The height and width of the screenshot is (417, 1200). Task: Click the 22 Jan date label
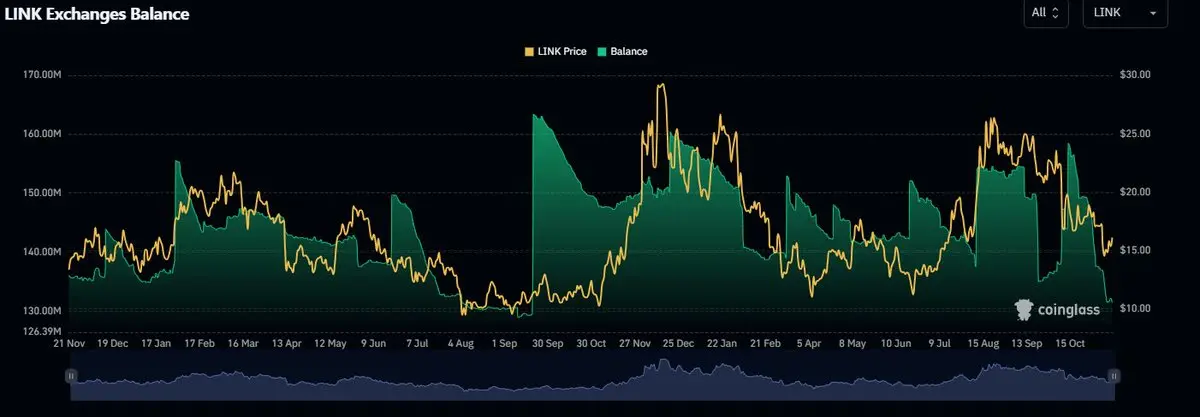pyautogui.click(x=721, y=343)
